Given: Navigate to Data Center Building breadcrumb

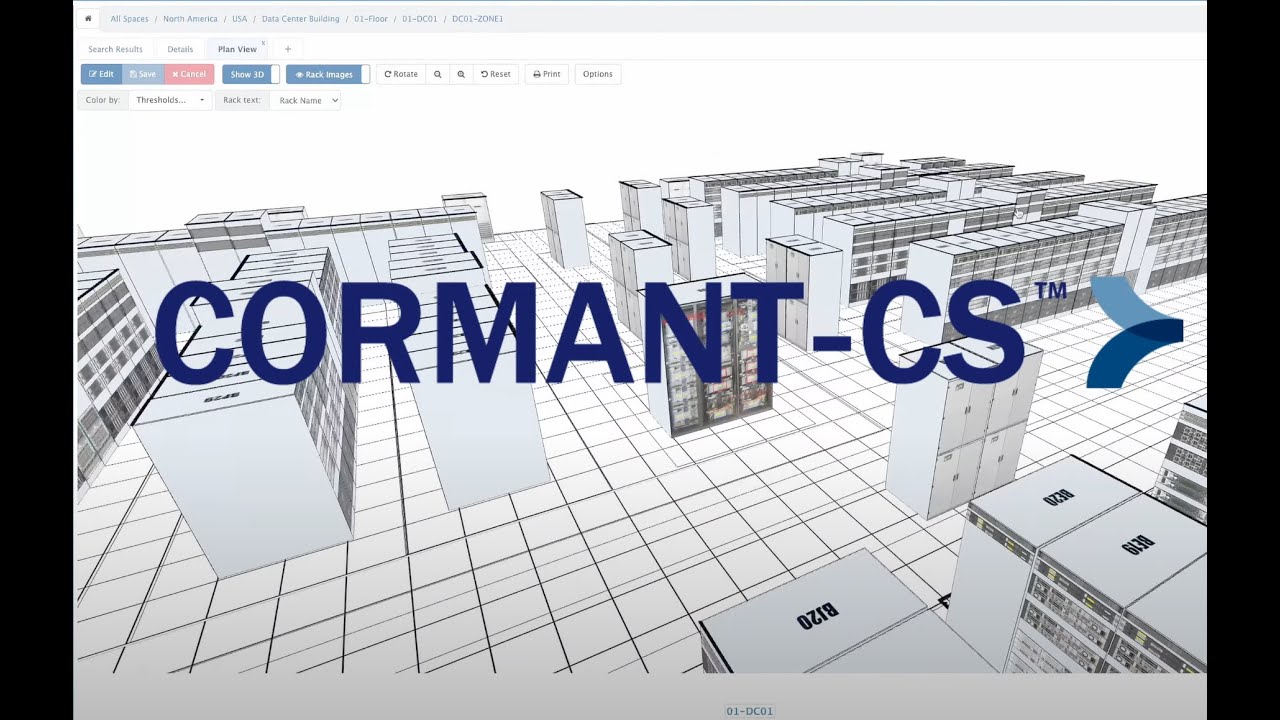Looking at the screenshot, I should point(300,19).
